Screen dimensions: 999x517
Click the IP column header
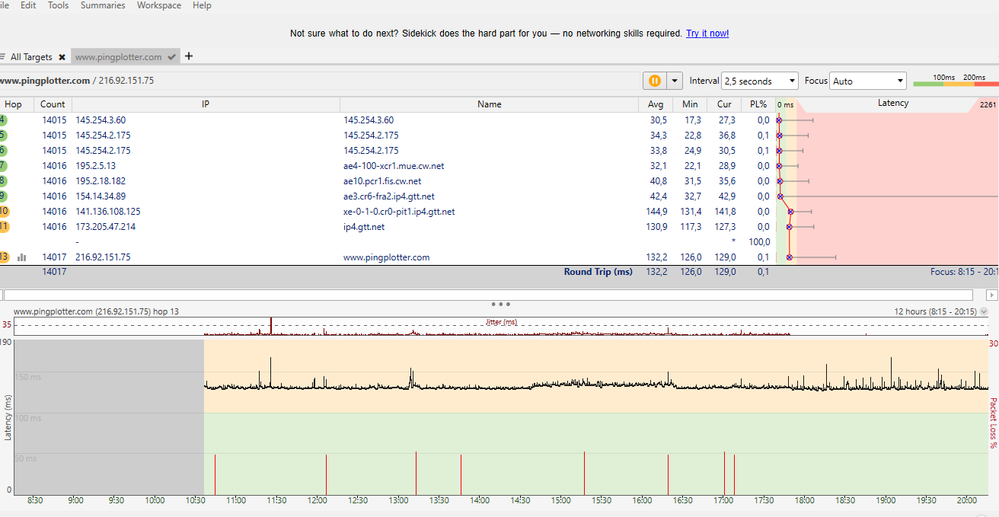pos(206,104)
